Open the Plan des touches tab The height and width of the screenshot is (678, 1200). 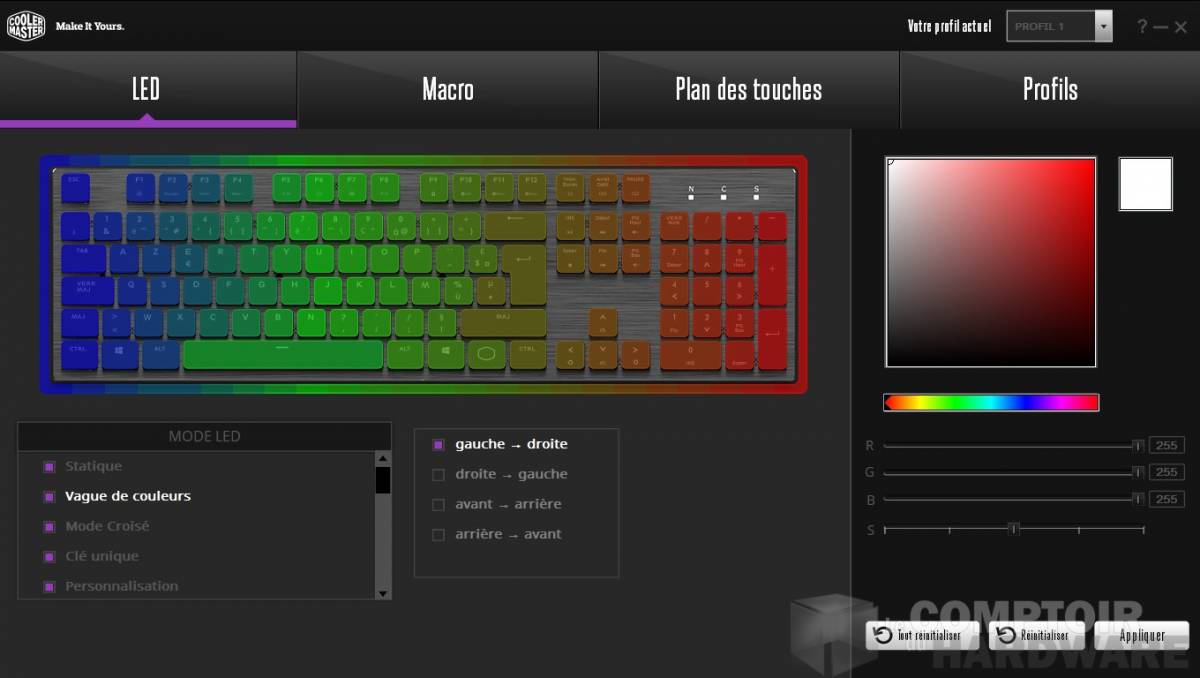748,90
